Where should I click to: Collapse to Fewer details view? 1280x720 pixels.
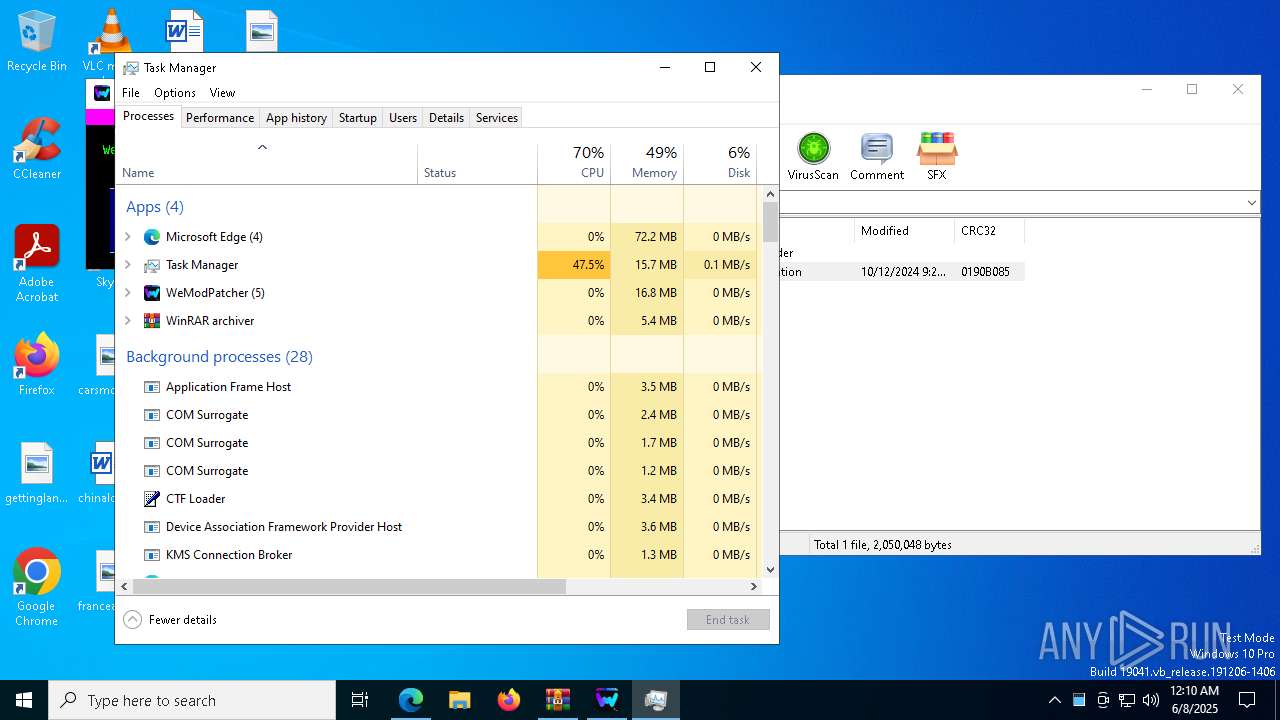pos(170,620)
